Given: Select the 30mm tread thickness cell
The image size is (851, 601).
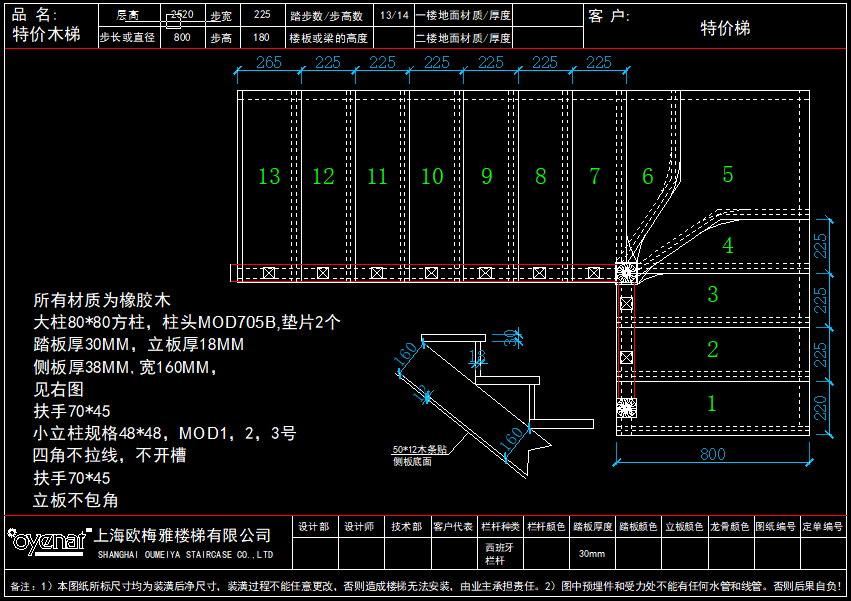Looking at the screenshot, I should click(x=592, y=554).
